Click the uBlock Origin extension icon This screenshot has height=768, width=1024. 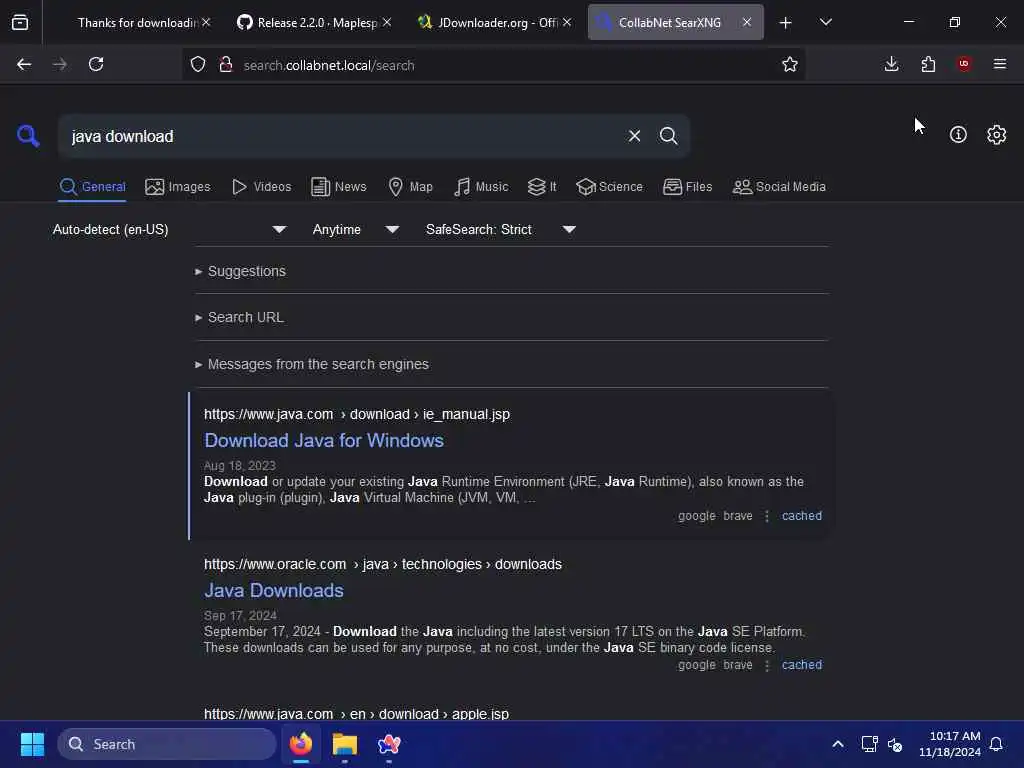pos(964,63)
